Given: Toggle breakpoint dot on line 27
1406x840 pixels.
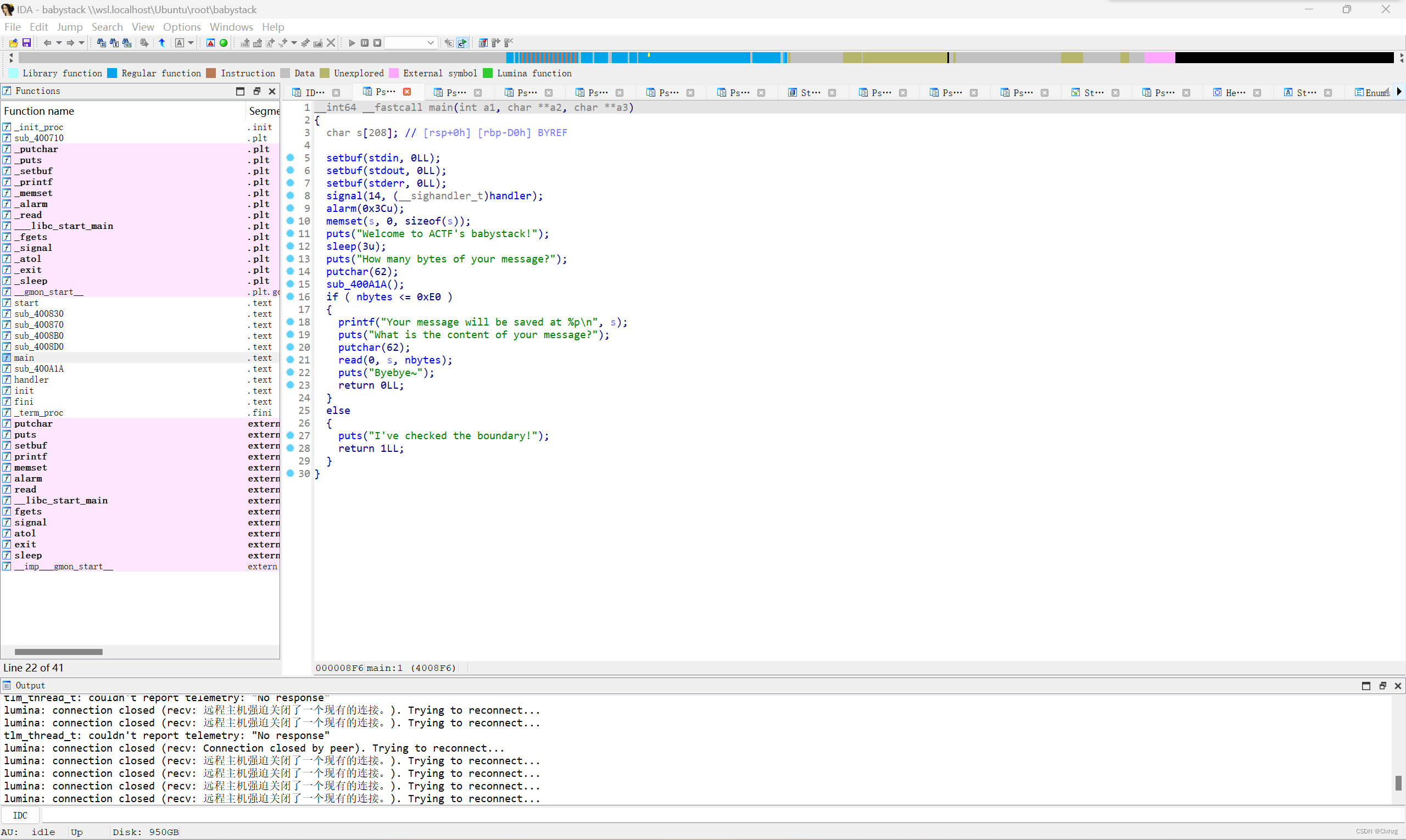Looking at the screenshot, I should pos(290,435).
